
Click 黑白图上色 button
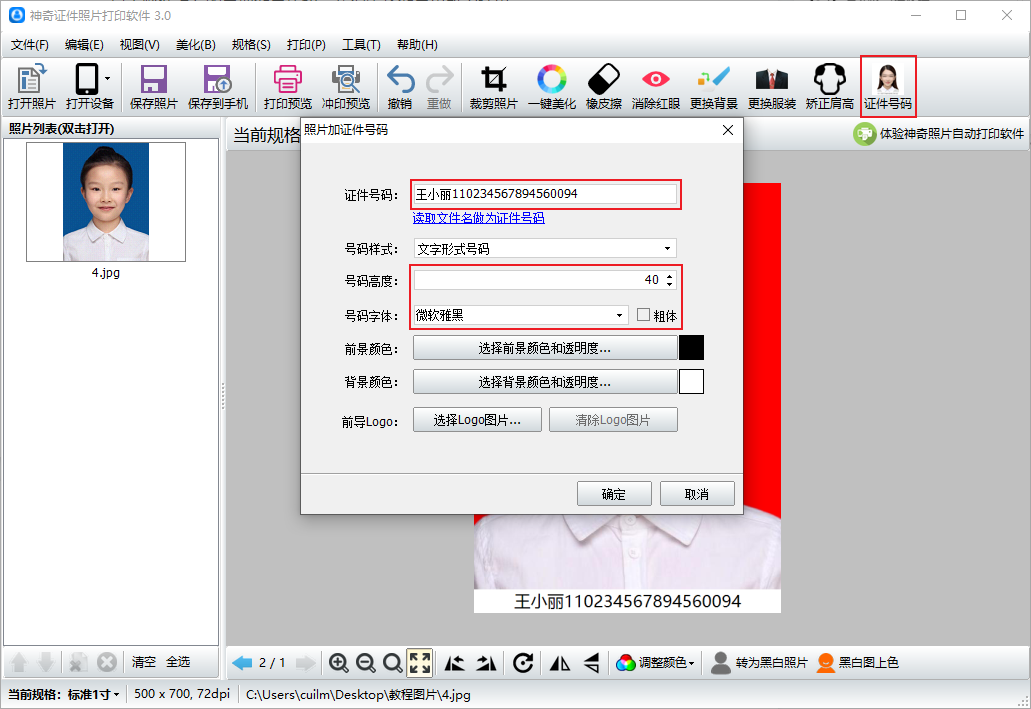click(857, 663)
